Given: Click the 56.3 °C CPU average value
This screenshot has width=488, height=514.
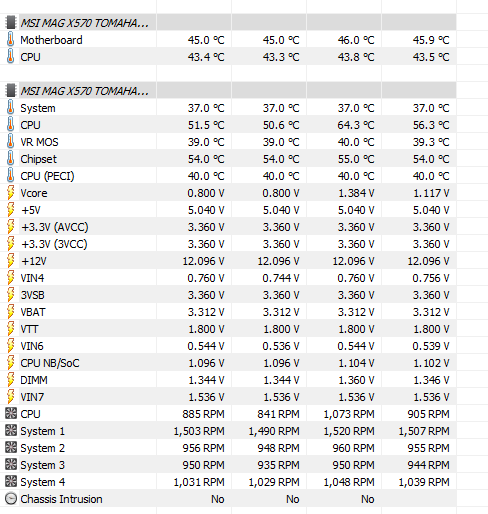Looking at the screenshot, I should pyautogui.click(x=431, y=125).
